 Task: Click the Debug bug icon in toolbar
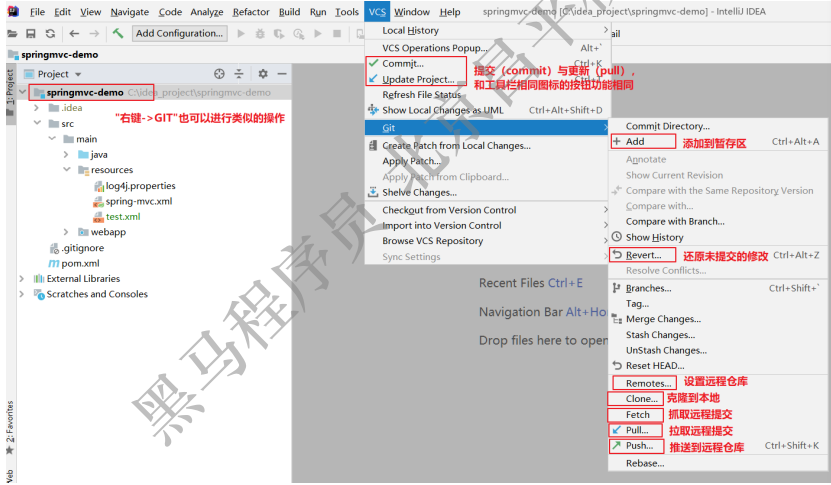[x=260, y=34]
